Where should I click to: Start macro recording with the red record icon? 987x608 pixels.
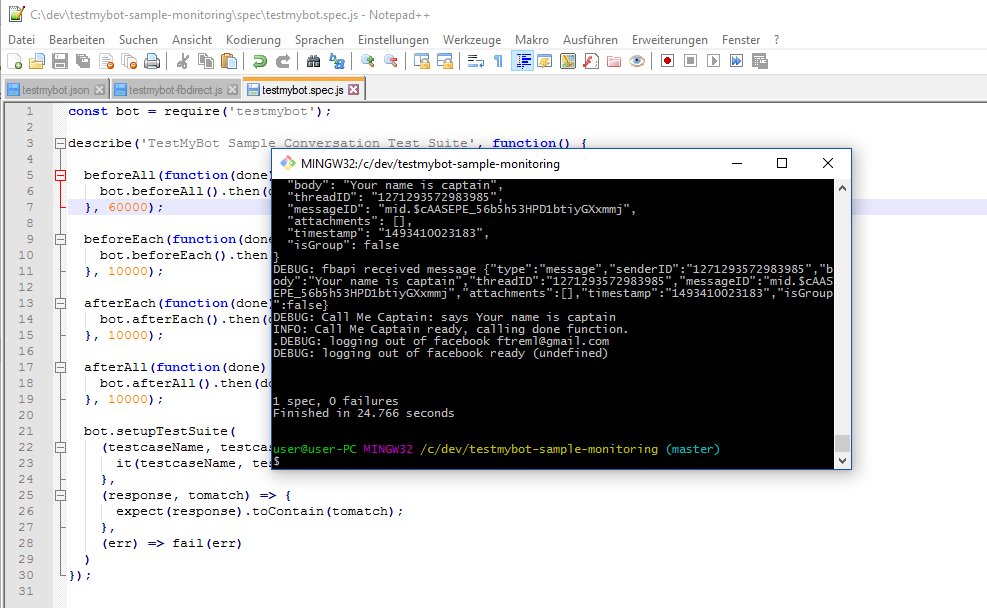pyautogui.click(x=667, y=60)
